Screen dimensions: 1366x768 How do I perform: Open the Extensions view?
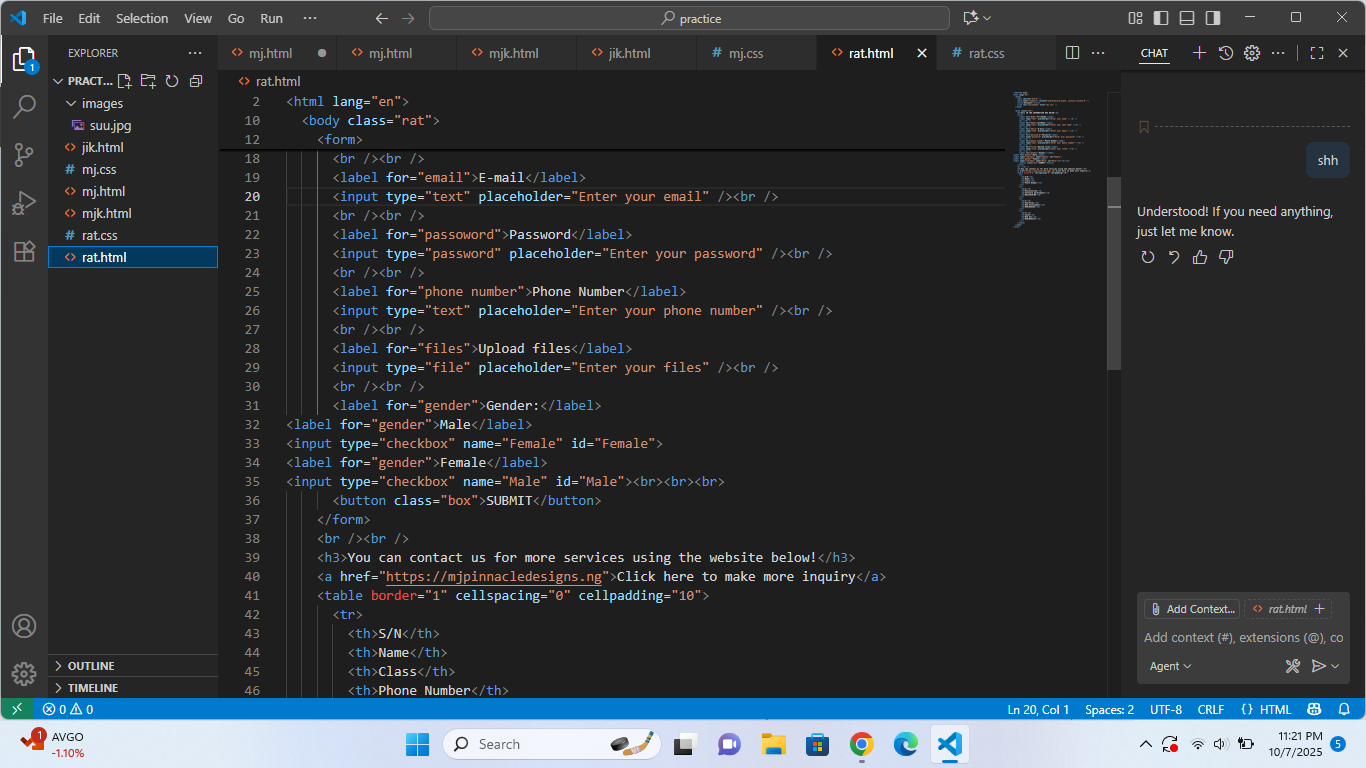coord(24,252)
